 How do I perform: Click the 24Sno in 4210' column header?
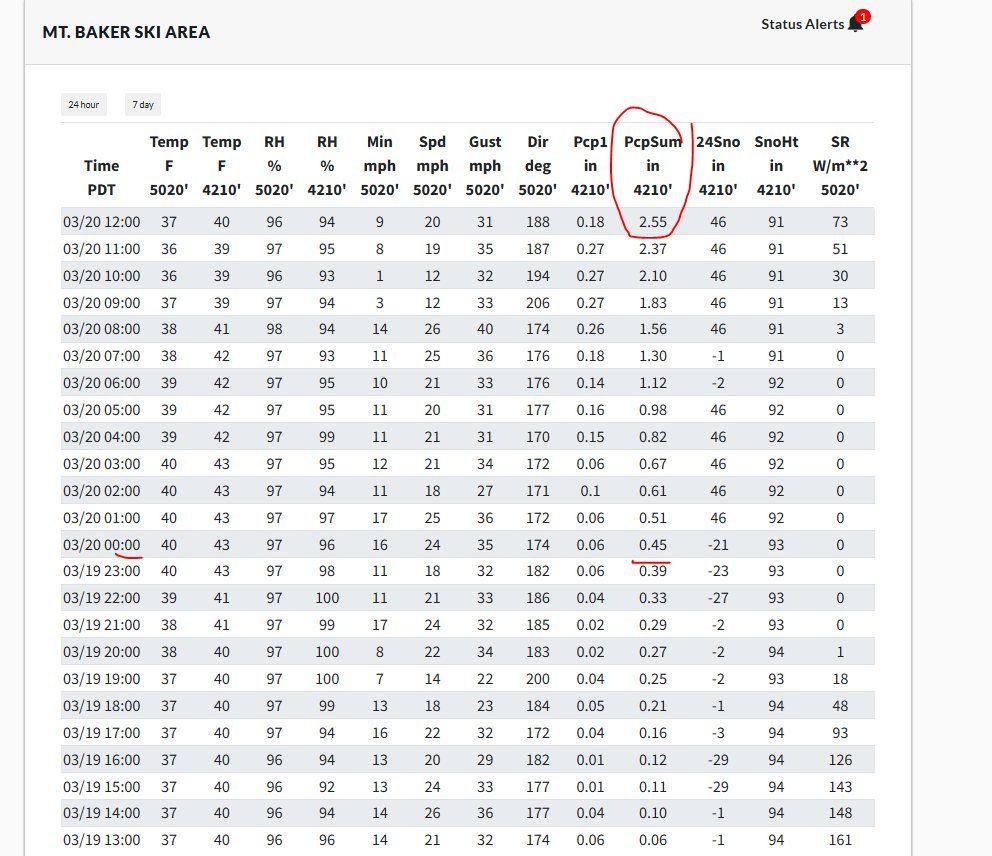coord(718,166)
